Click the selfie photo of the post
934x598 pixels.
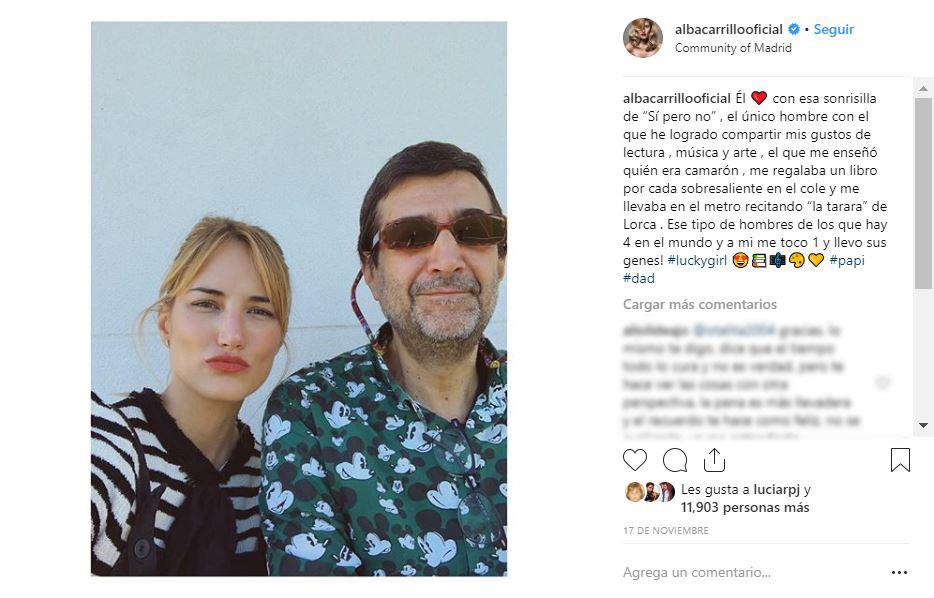click(x=298, y=298)
